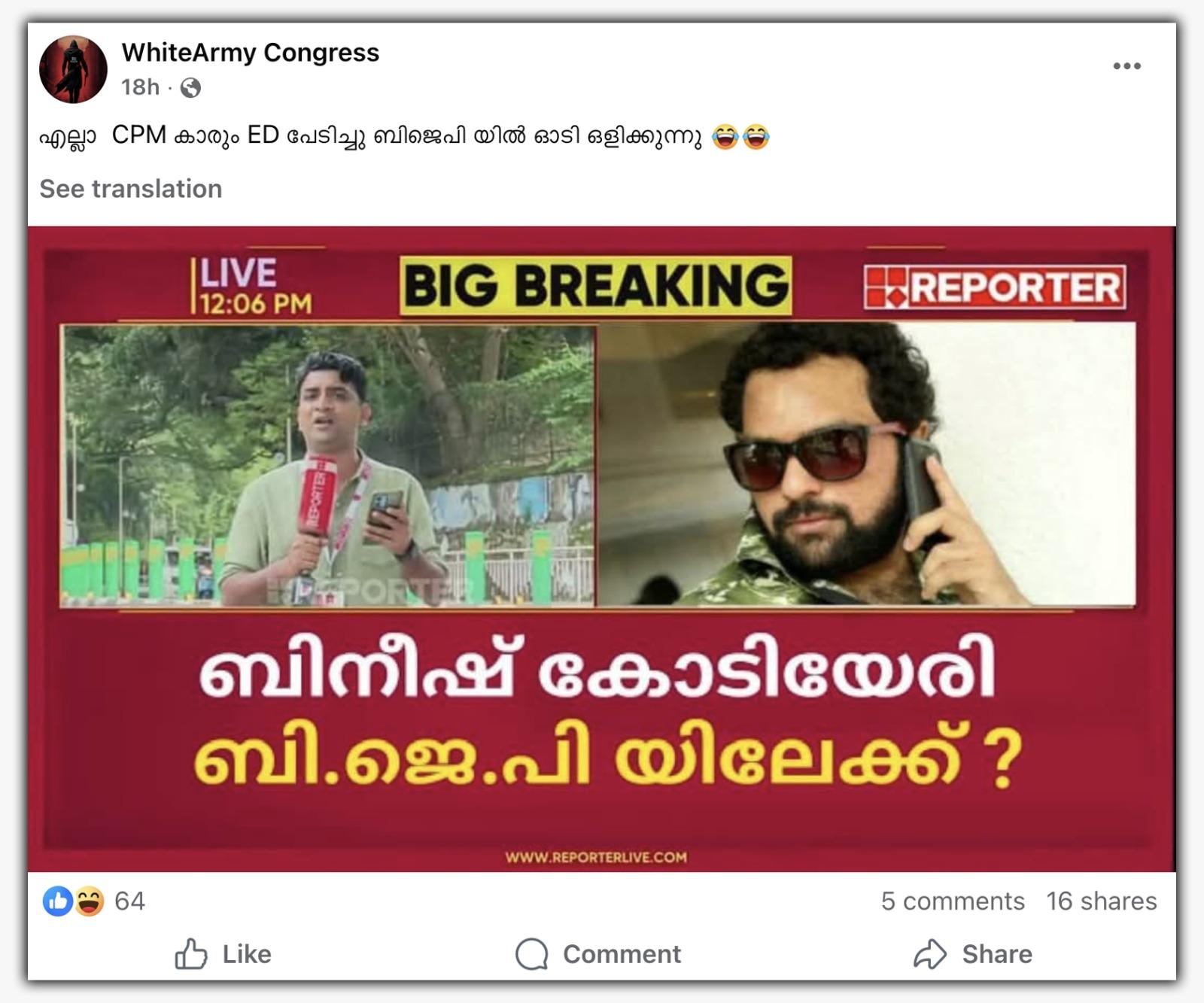
Task: Click the laughing Haha reaction icon
Action: 89,901
